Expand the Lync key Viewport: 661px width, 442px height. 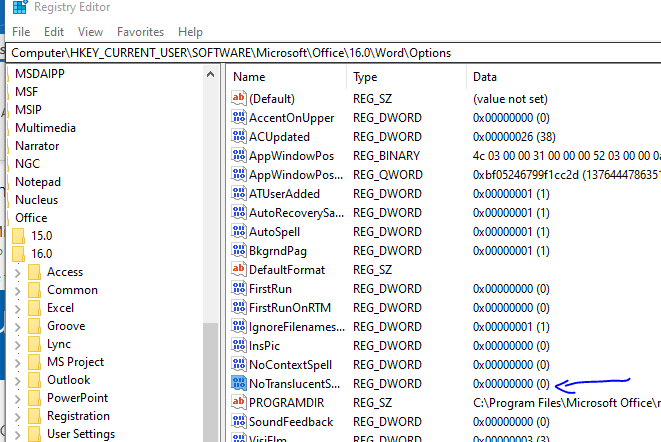click(x=17, y=345)
